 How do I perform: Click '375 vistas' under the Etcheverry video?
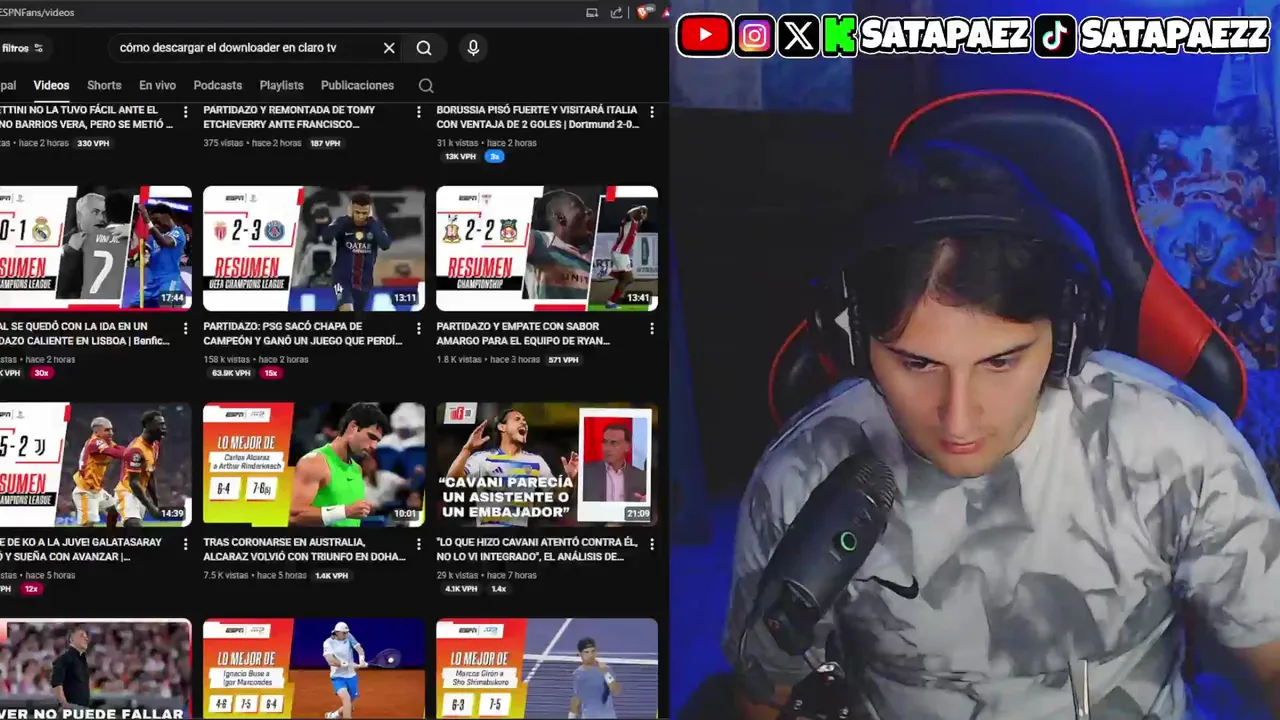pos(224,143)
